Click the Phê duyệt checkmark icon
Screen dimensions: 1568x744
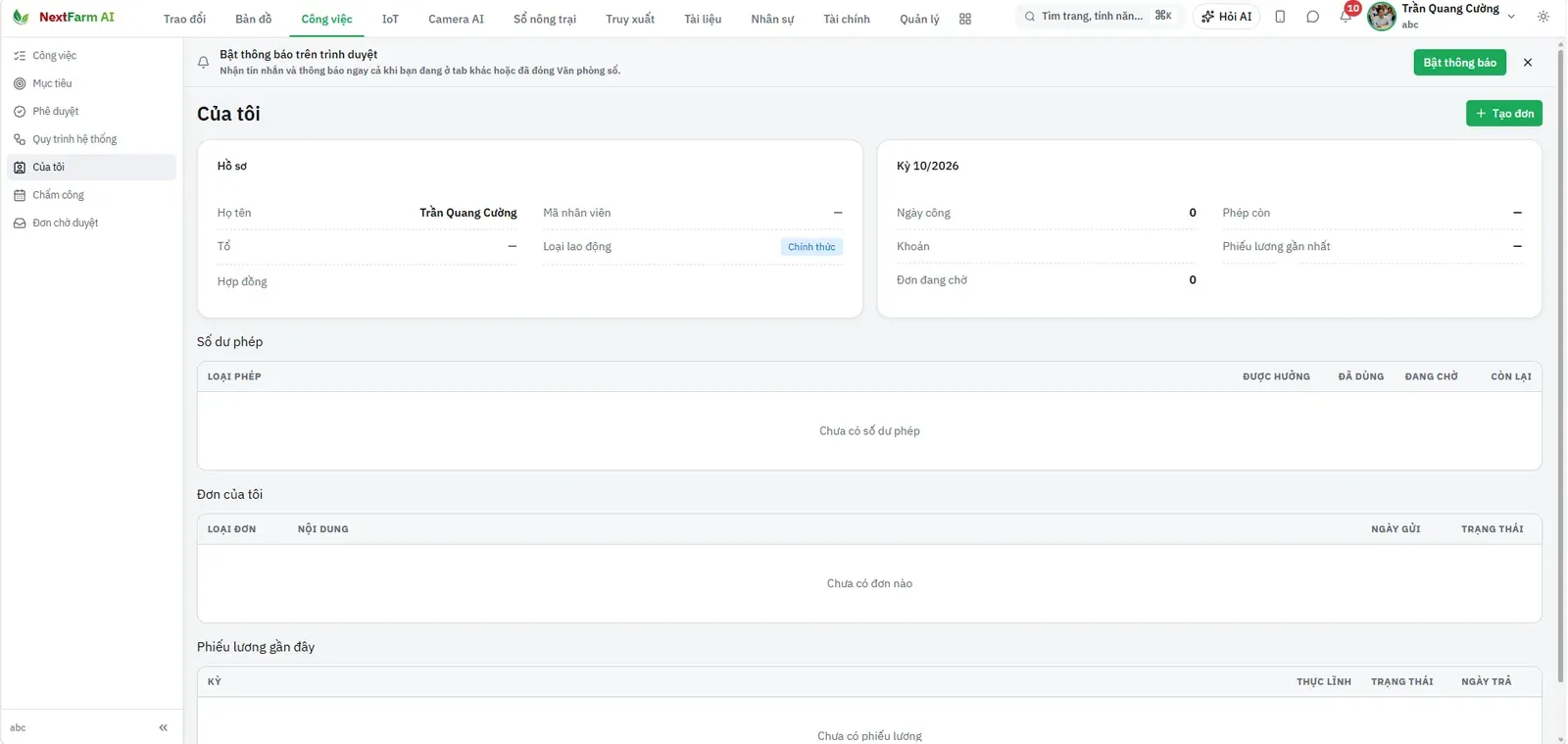pos(20,112)
